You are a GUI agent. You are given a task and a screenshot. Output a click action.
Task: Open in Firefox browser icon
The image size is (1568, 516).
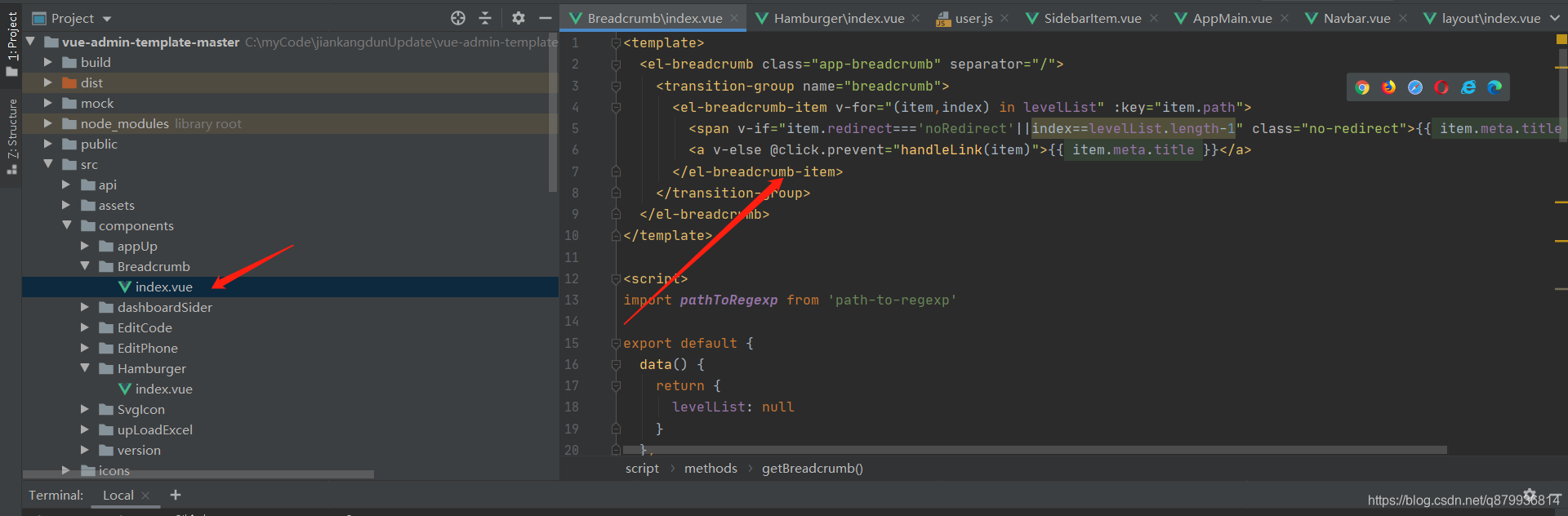tap(1388, 87)
